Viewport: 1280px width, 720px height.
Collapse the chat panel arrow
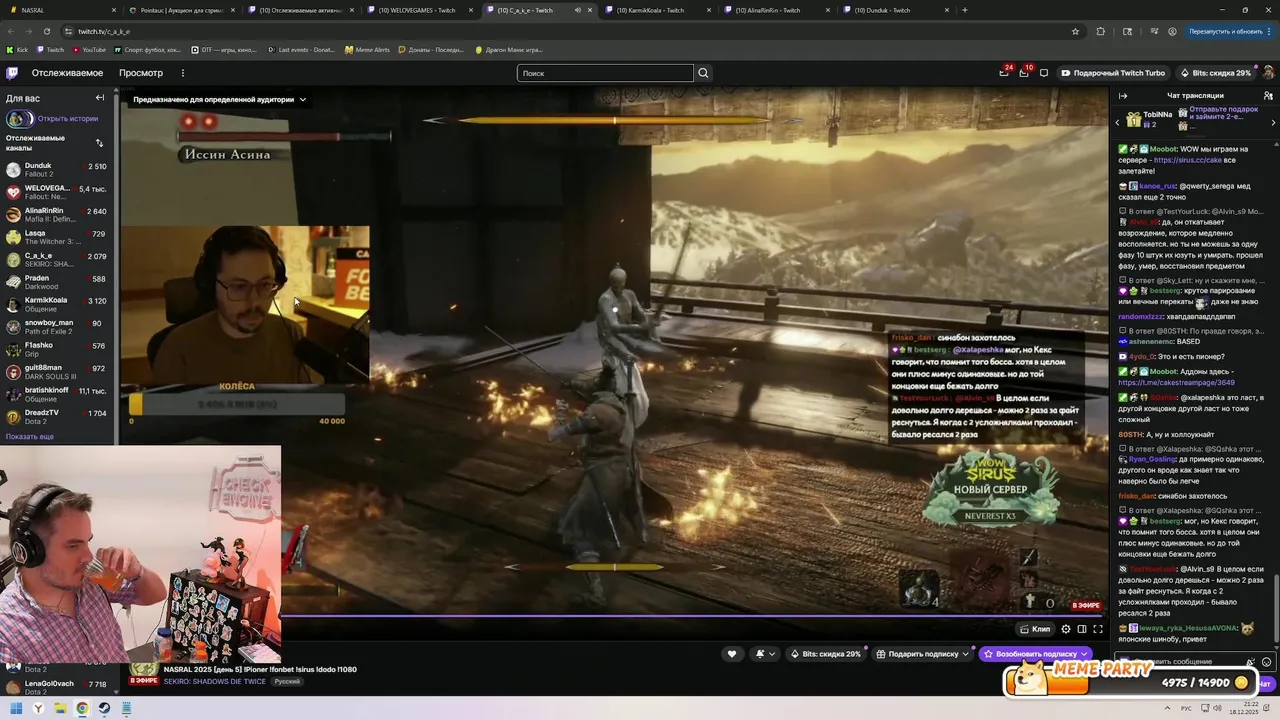pyautogui.click(x=1123, y=96)
